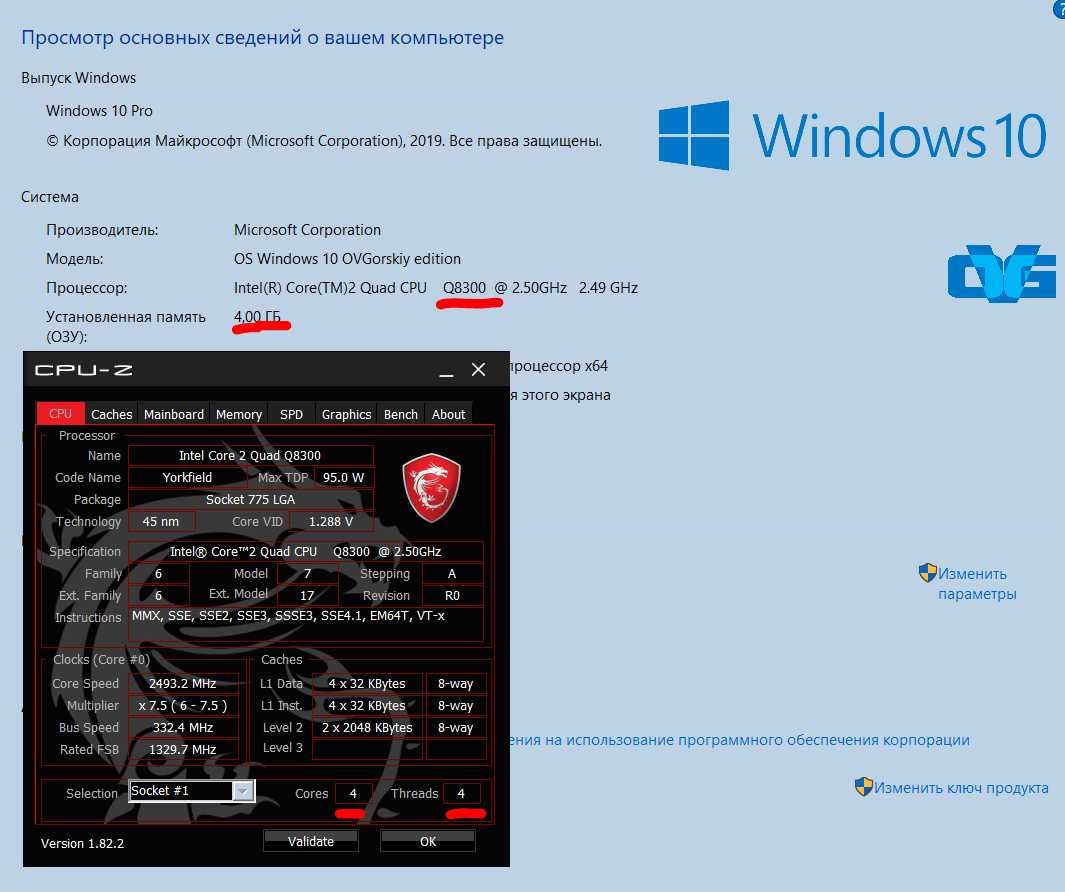Click the 'Windows 10 Pro' edition text
Screen dimensions: 1065x892
[99, 111]
